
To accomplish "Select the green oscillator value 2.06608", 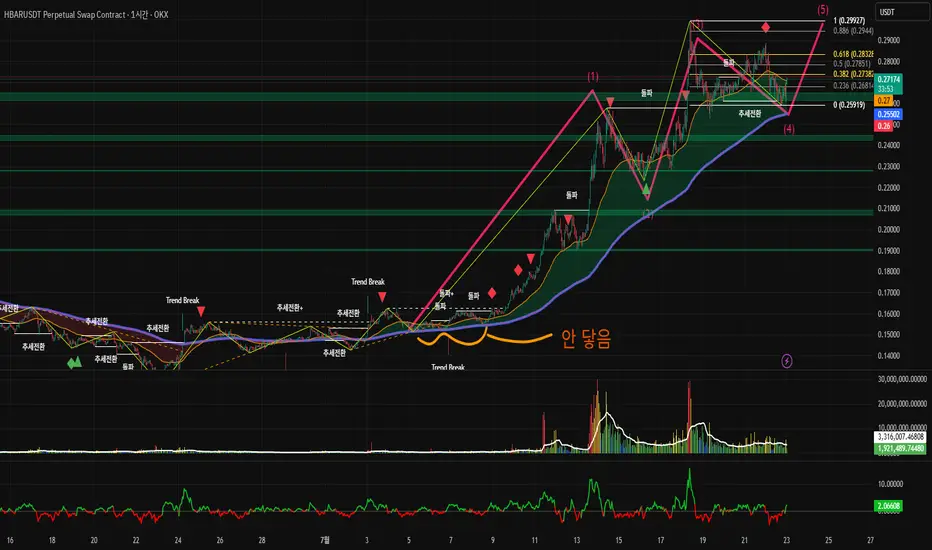I will [888, 506].
